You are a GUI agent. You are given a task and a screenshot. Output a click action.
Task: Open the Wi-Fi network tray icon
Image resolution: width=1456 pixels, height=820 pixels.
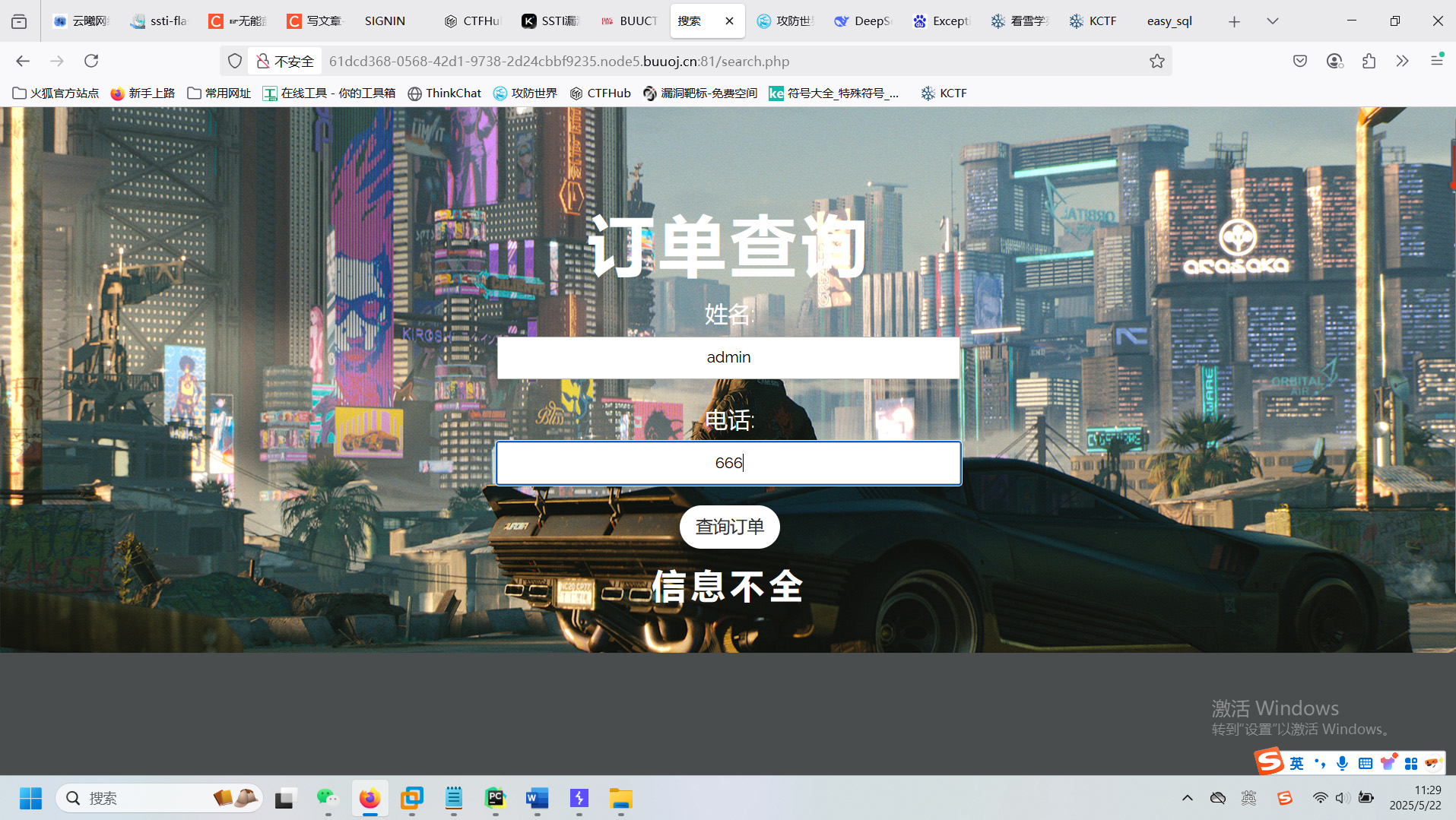pyautogui.click(x=1320, y=798)
